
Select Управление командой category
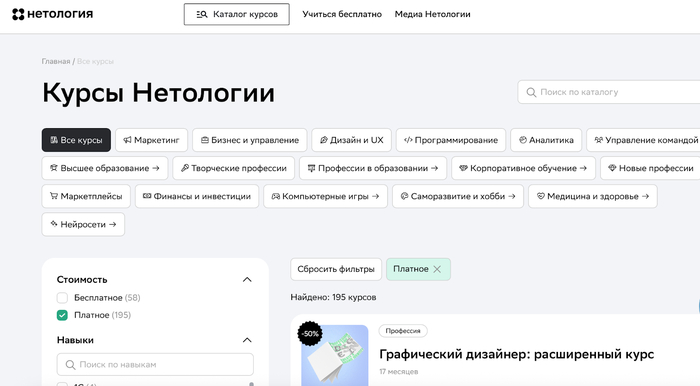tap(643, 140)
